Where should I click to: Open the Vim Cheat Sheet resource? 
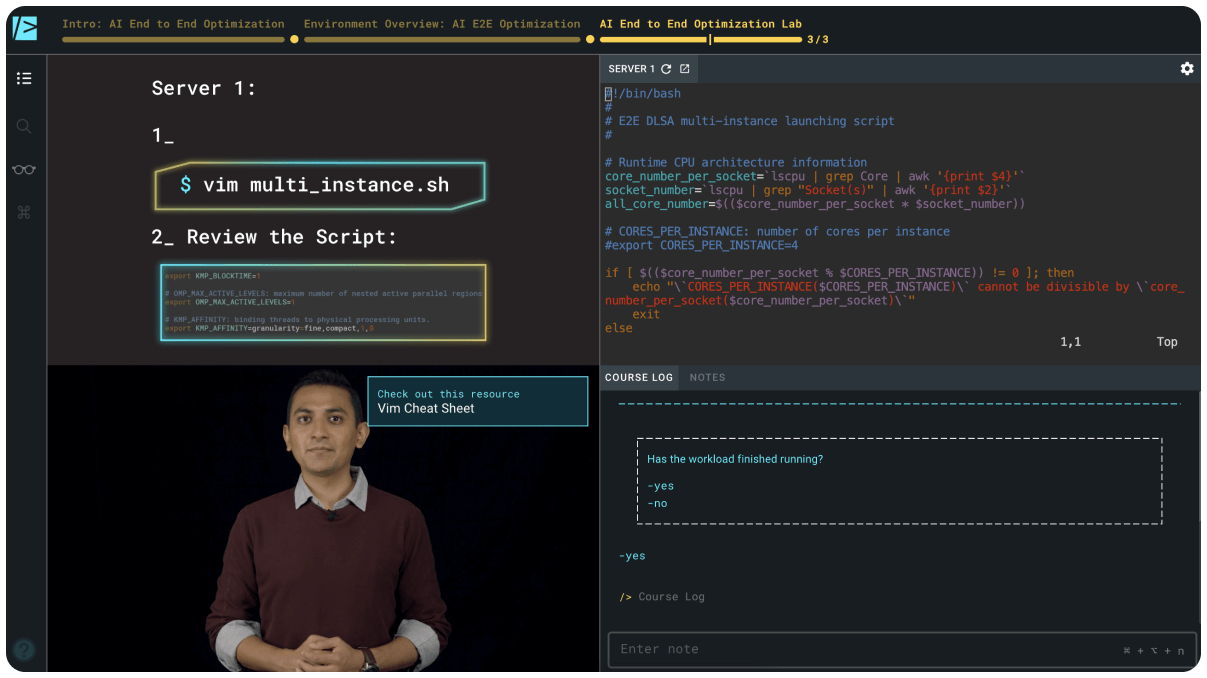pyautogui.click(x=477, y=401)
